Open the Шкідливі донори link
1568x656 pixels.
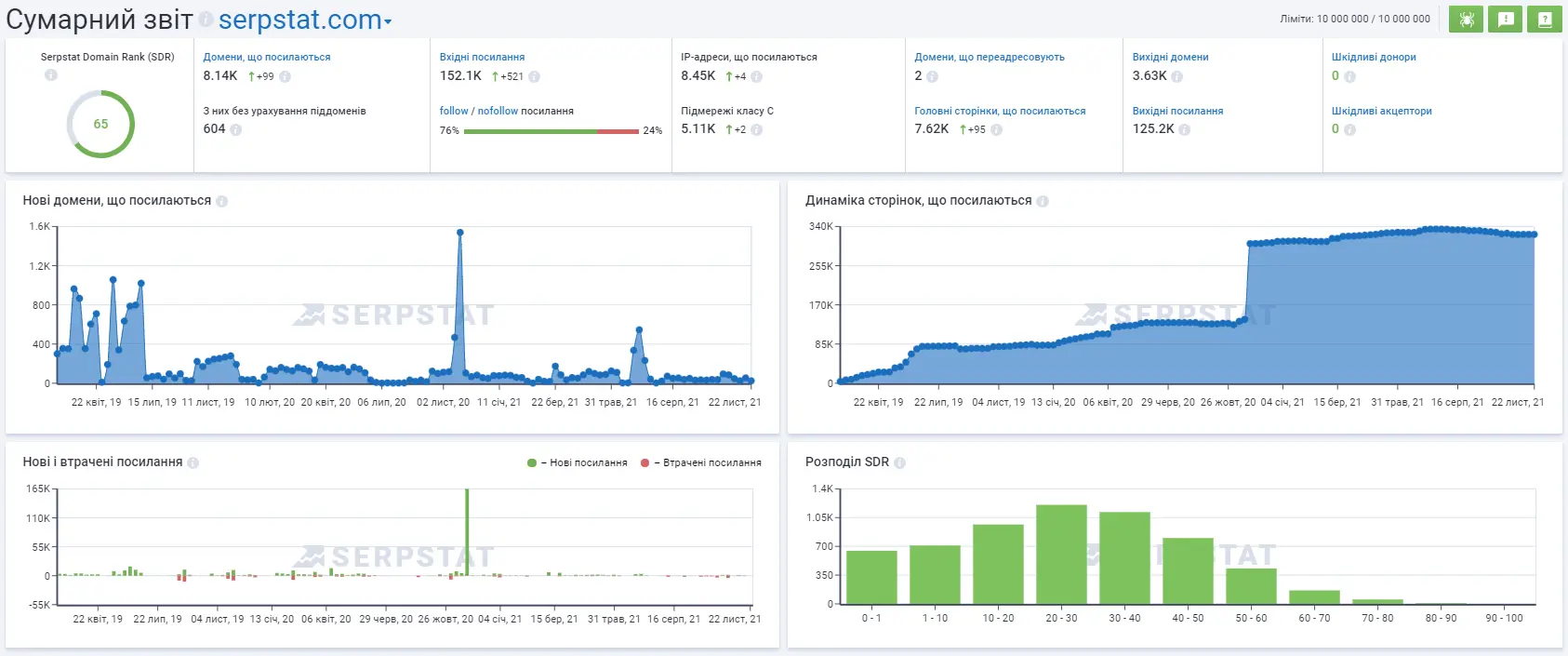1374,57
